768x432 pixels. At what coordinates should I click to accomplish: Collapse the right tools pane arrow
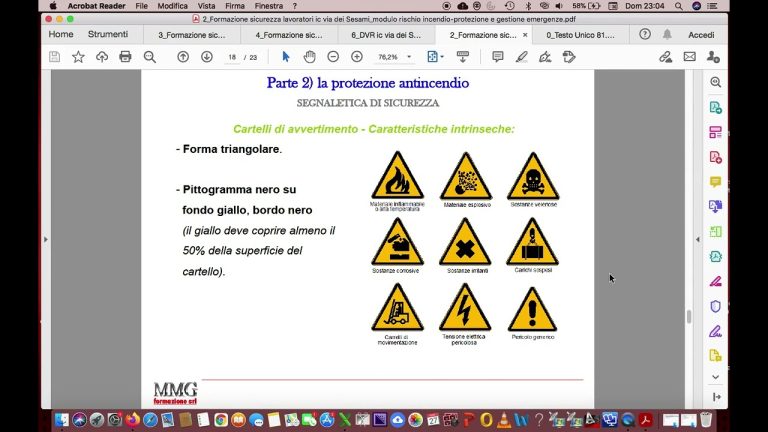716,397
